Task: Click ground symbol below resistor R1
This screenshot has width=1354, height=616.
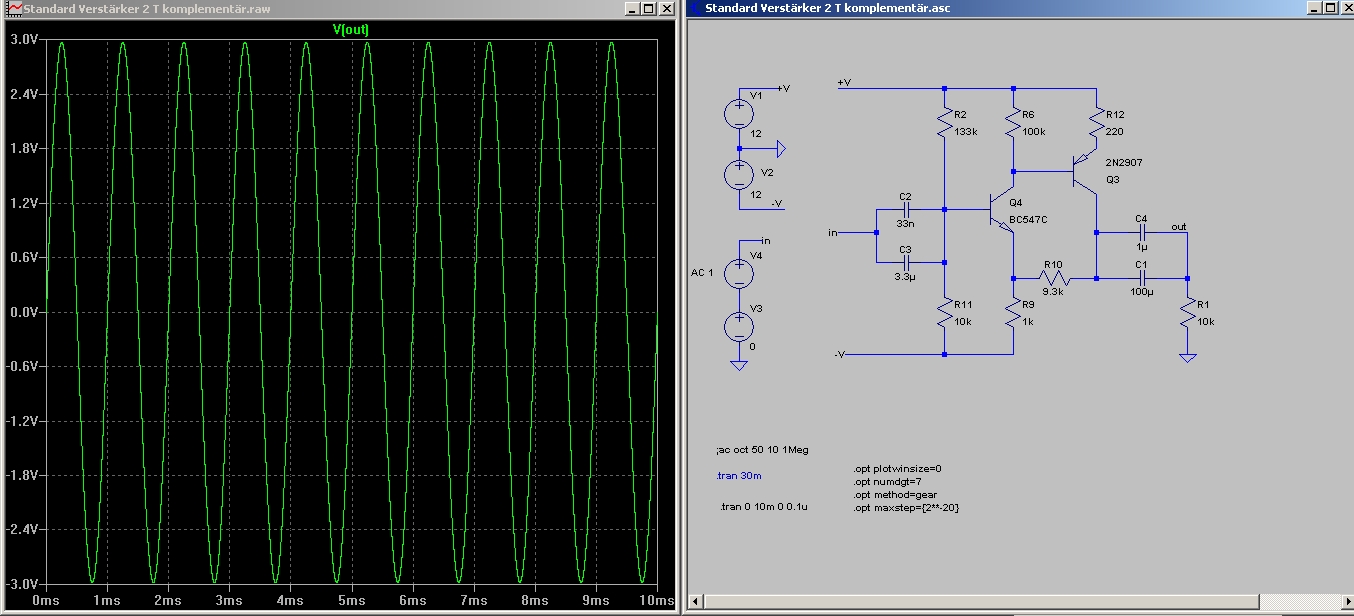Action: tap(1187, 357)
